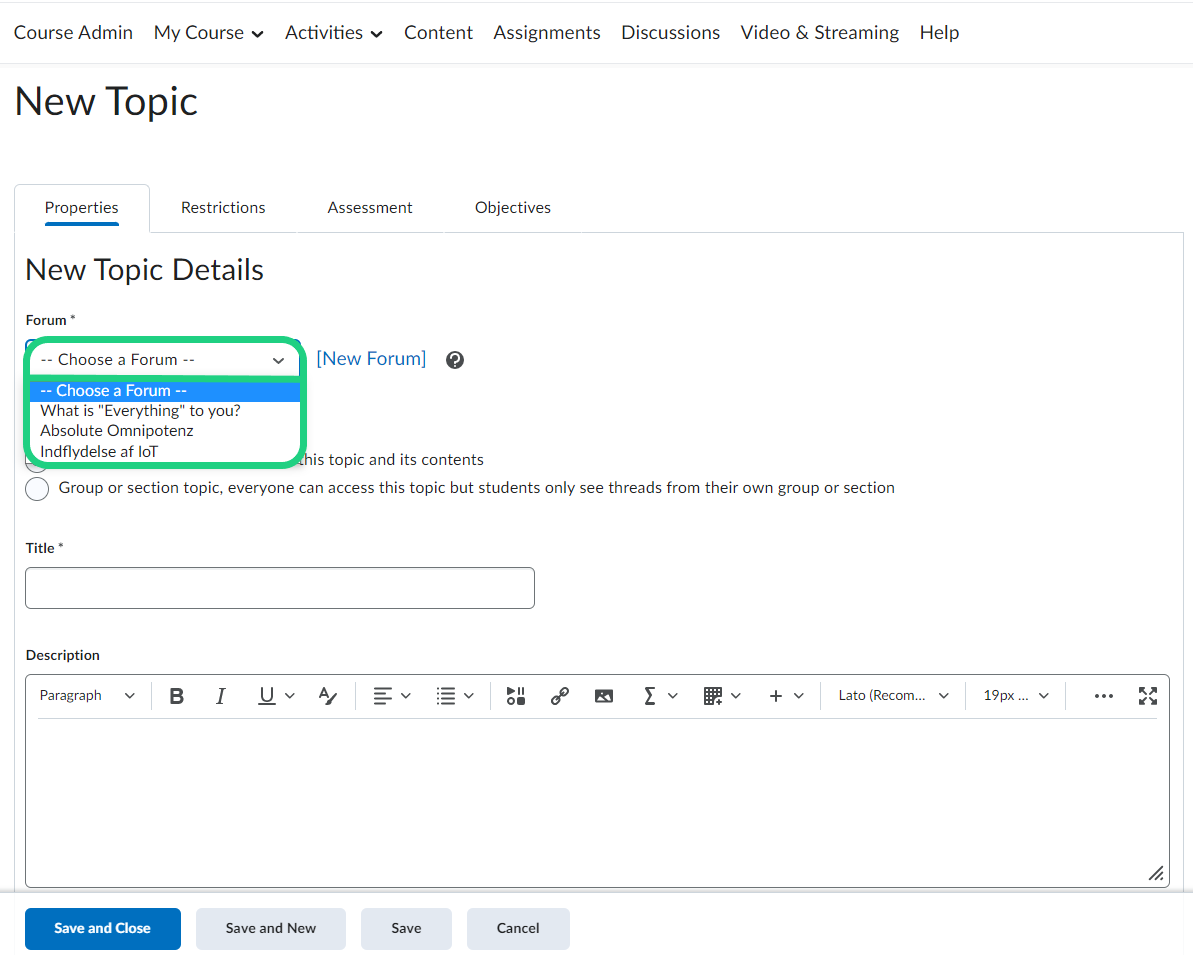Choose "Absolute Omnipotenz" from the forum list

[x=117, y=431]
